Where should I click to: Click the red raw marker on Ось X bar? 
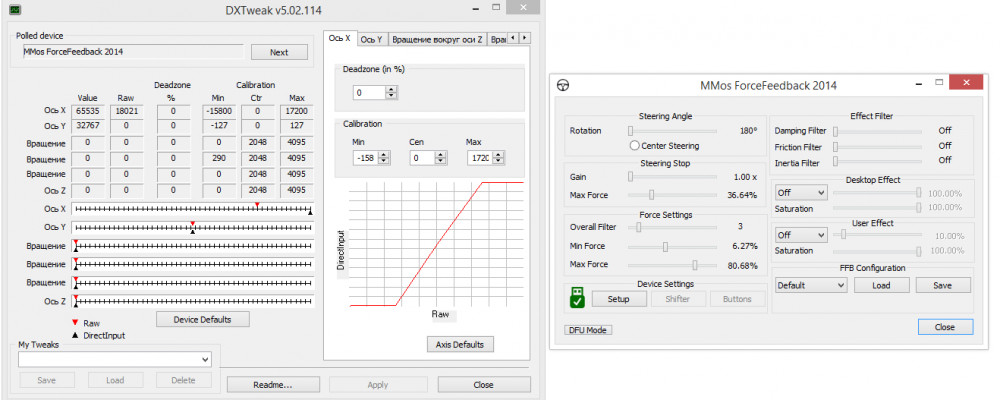257,205
